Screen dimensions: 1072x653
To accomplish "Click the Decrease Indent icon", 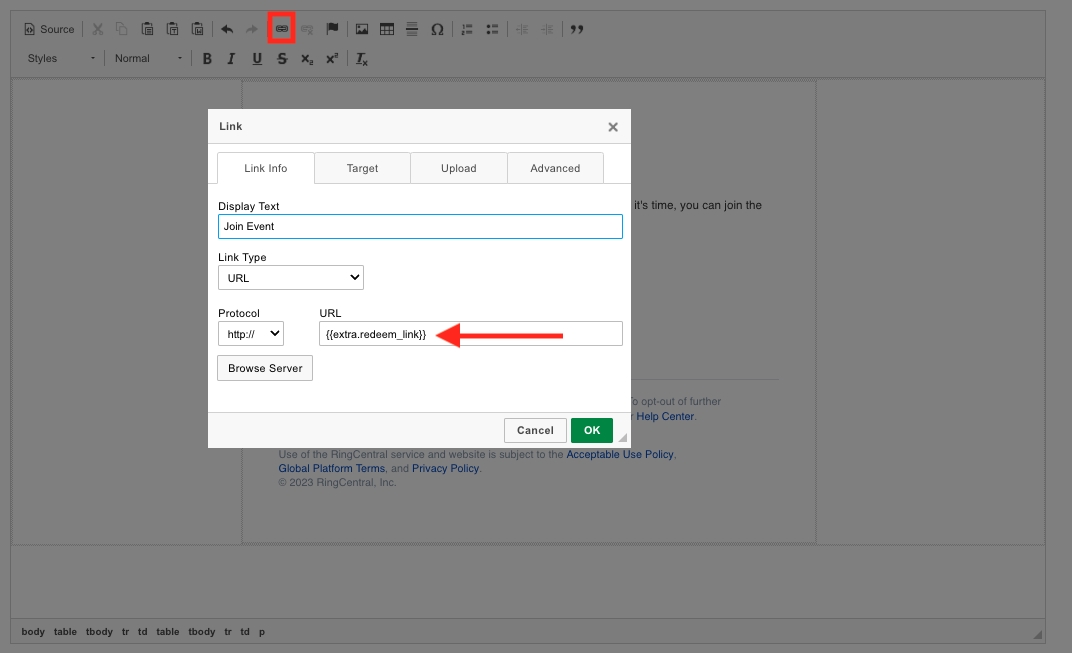I will (522, 29).
